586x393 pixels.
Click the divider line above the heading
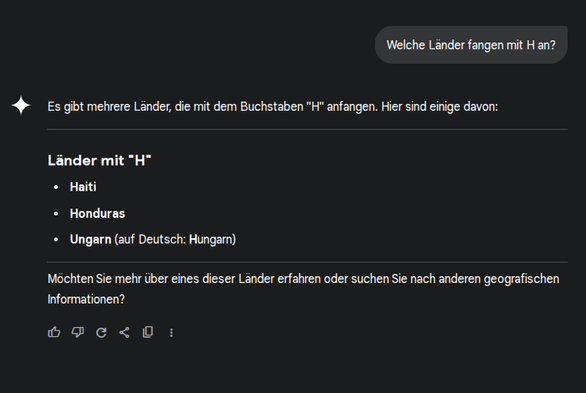(x=307, y=130)
